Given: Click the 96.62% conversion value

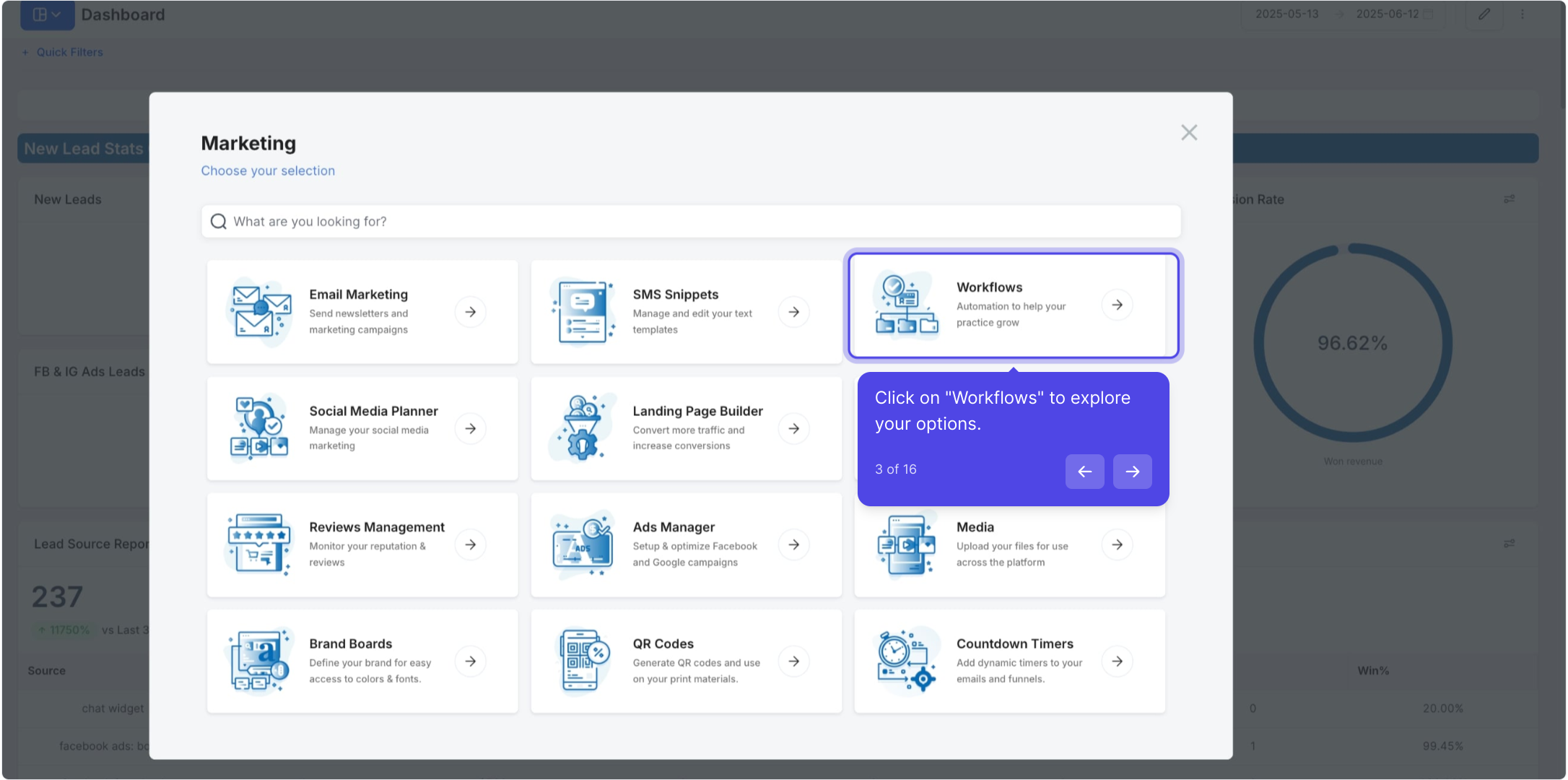Looking at the screenshot, I should coord(1352,343).
